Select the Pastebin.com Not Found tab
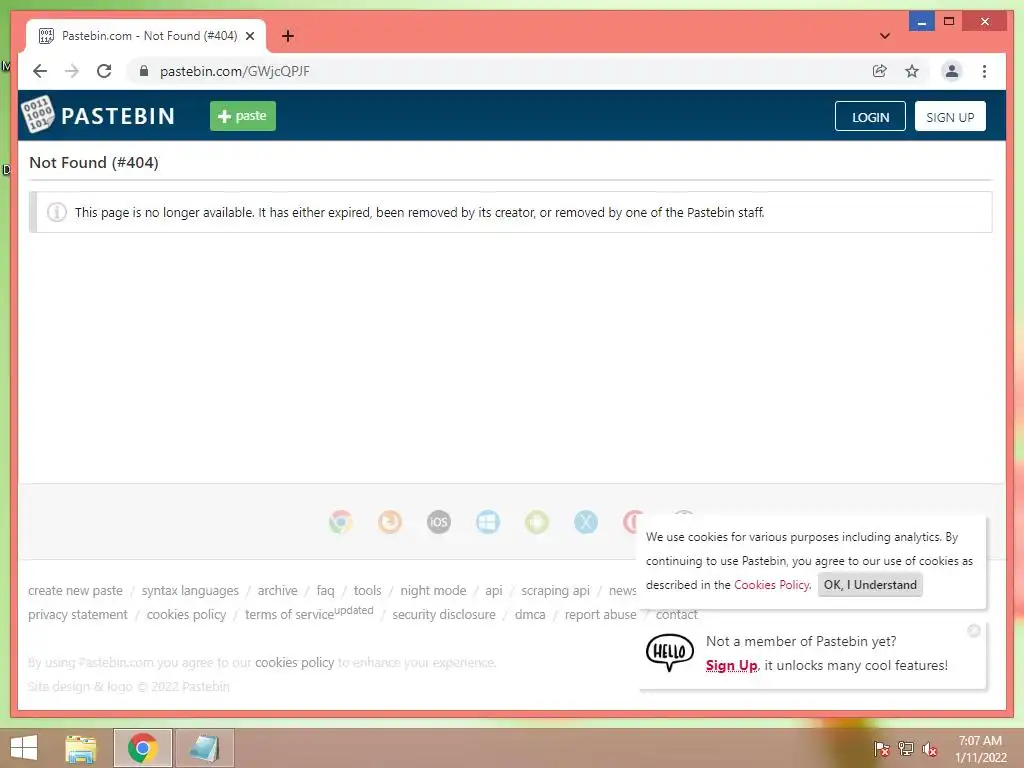The height and width of the screenshot is (768, 1024). 146,36
